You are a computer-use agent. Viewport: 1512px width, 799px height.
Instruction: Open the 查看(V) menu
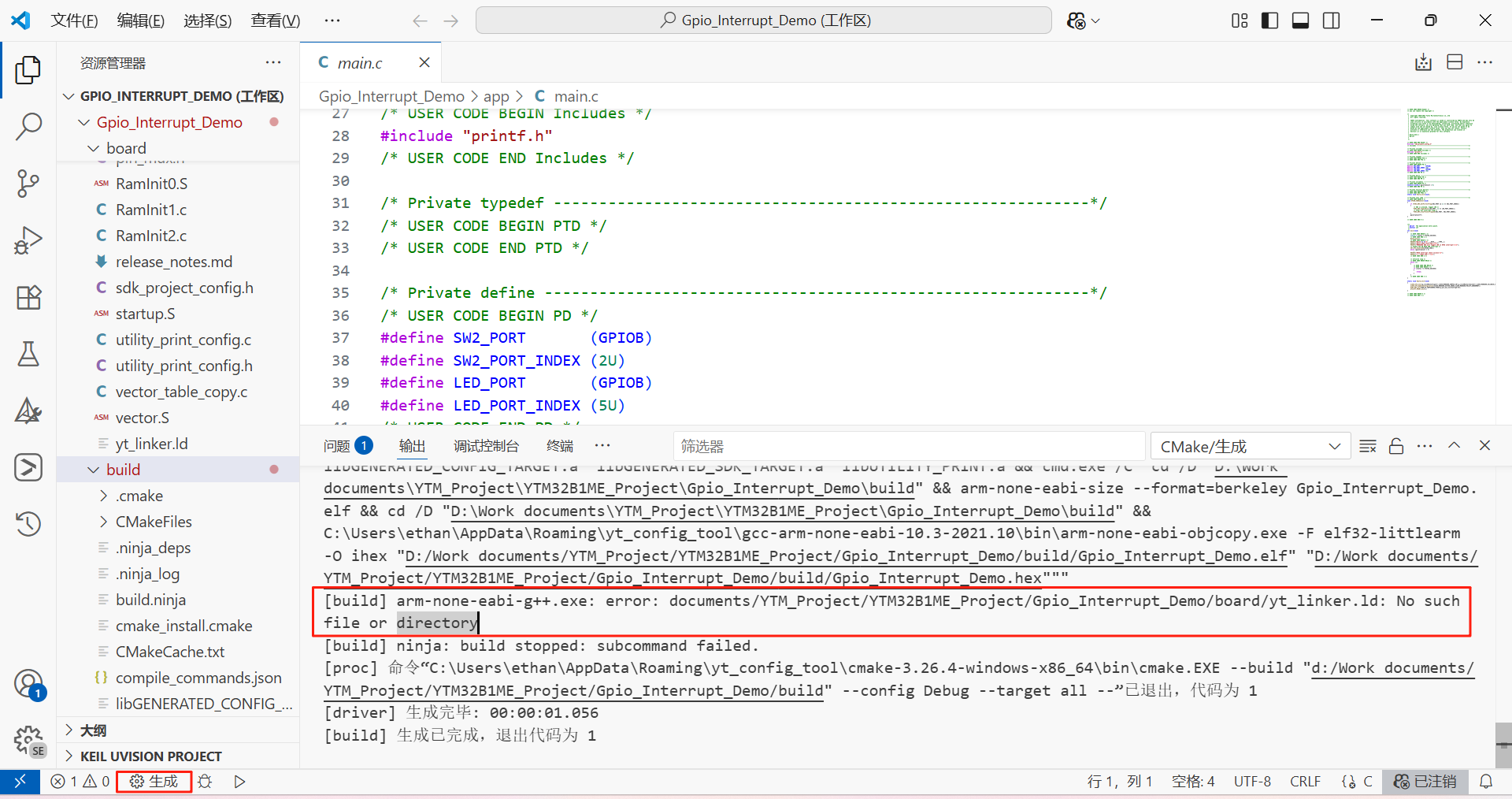click(x=276, y=20)
